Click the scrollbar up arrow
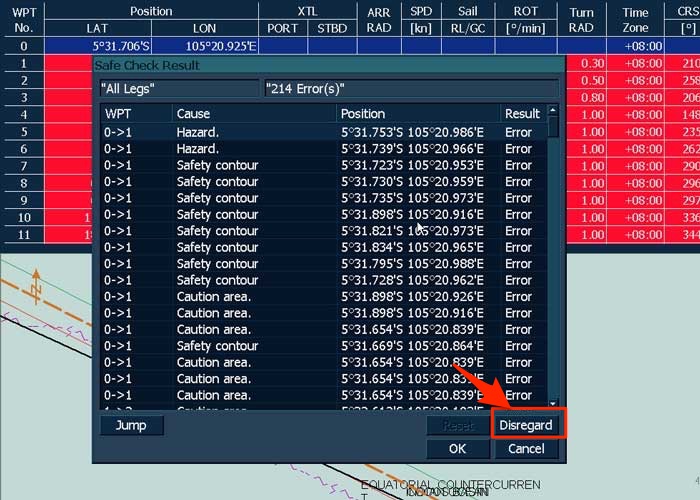Image resolution: width=700 pixels, height=500 pixels. pyautogui.click(x=554, y=112)
